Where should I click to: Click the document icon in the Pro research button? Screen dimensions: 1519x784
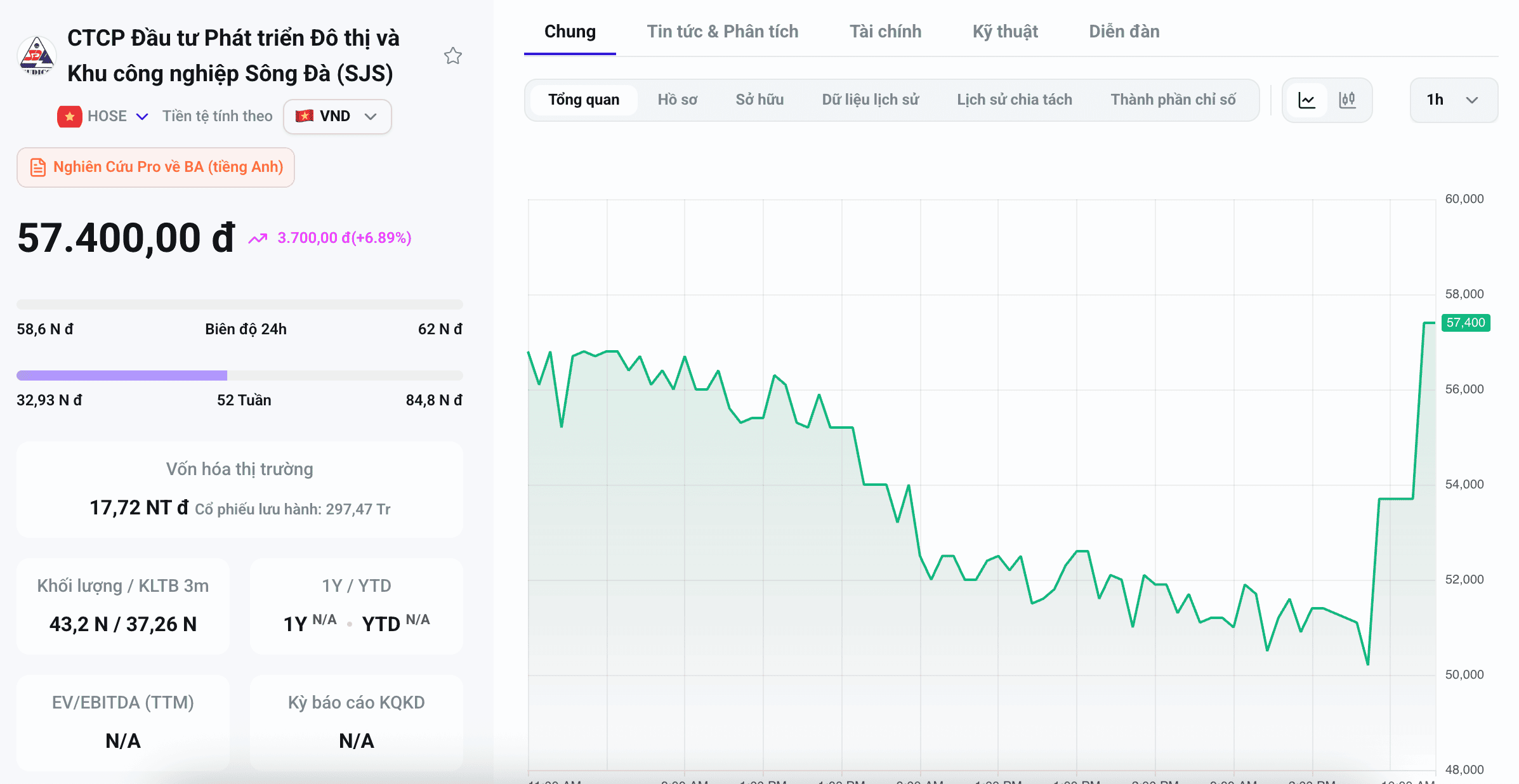(38, 167)
